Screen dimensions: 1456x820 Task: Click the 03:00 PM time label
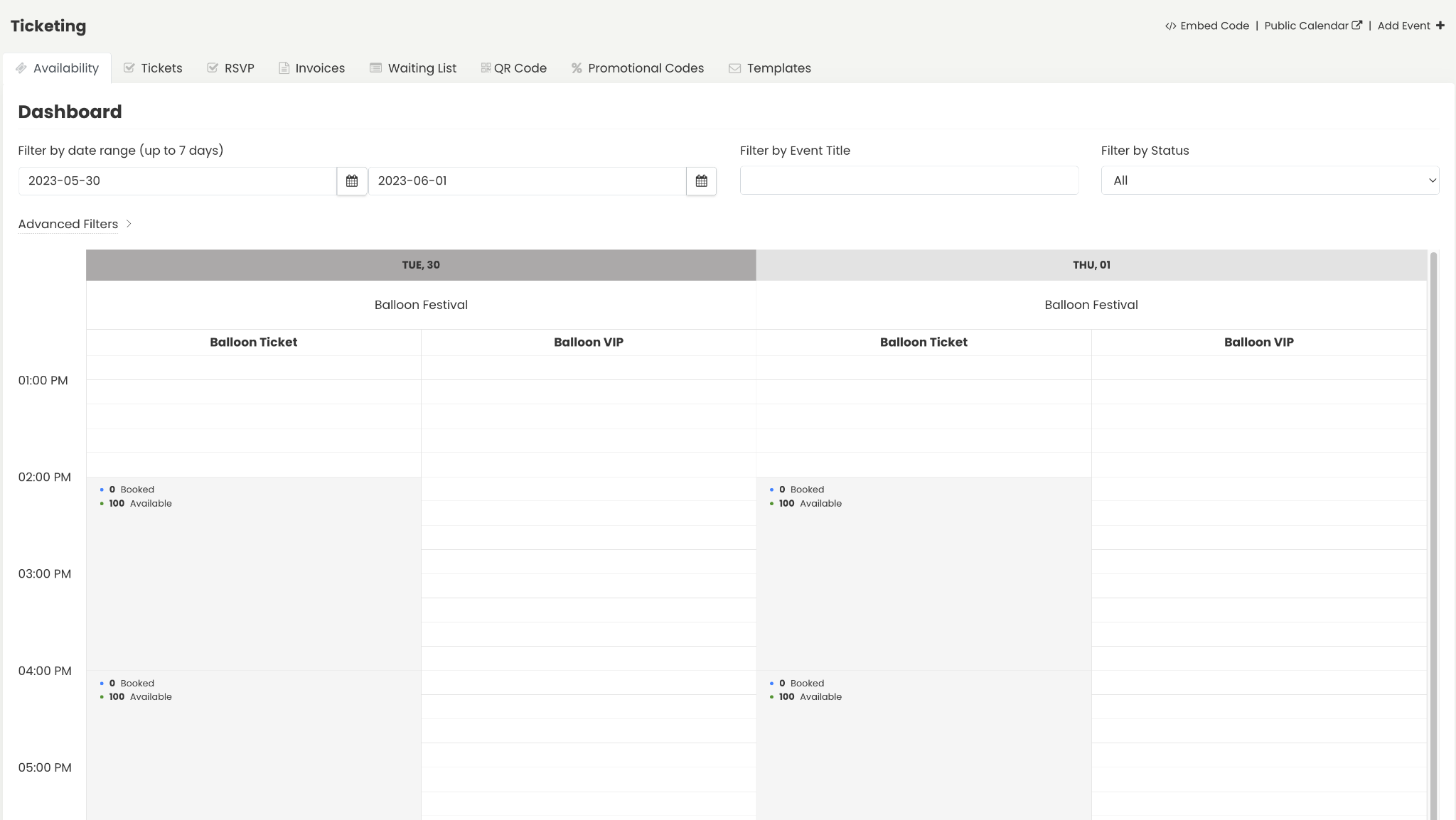45,574
